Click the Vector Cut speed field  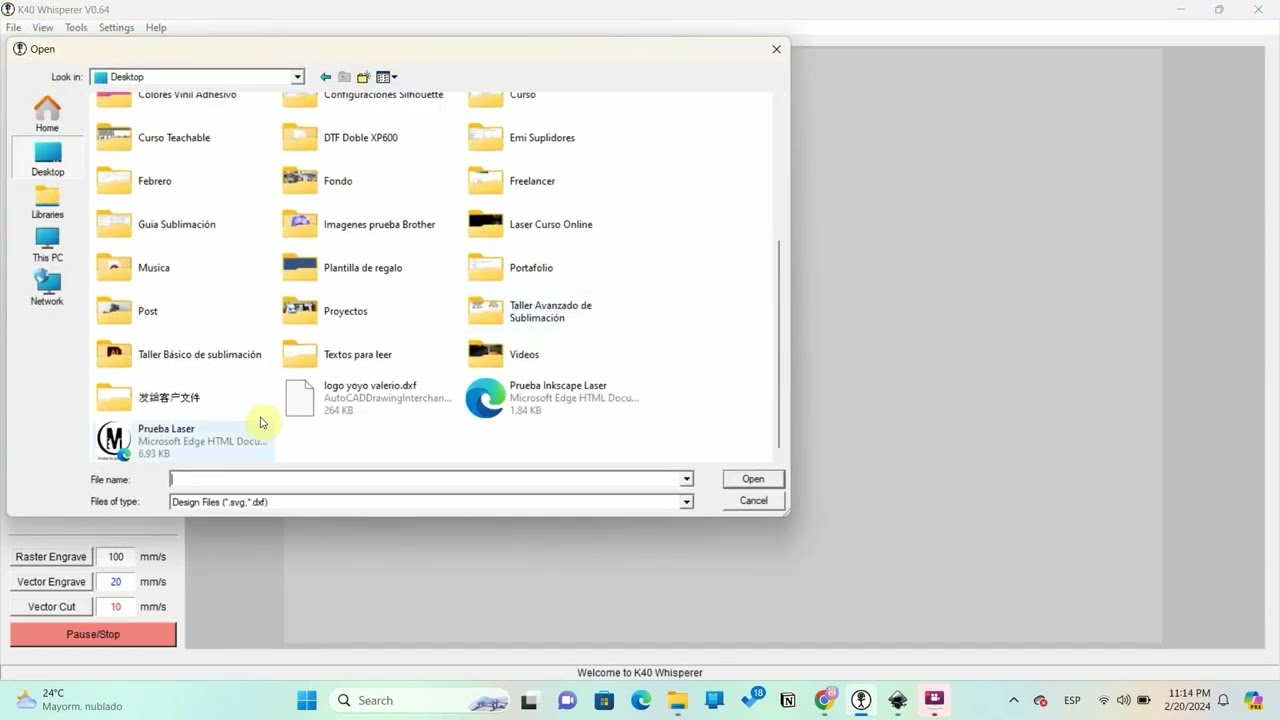[116, 607]
